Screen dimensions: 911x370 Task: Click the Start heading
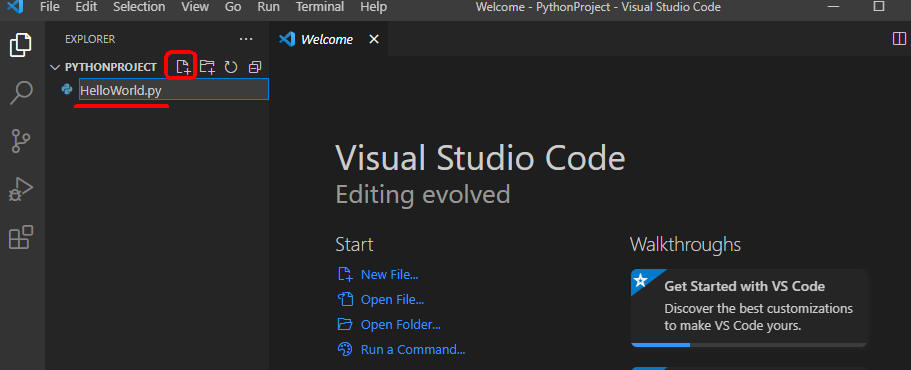(x=354, y=245)
